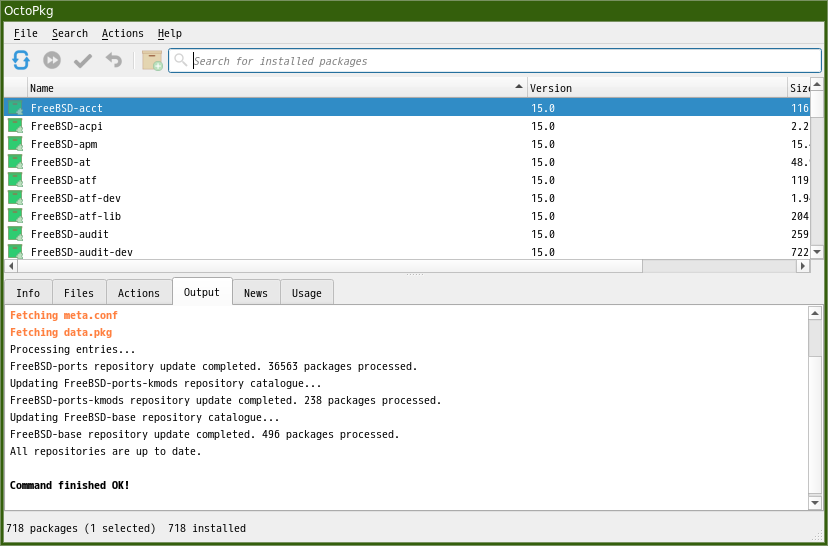Image resolution: width=828 pixels, height=546 pixels.
Task: Click the undo cancel actions icon
Action: coord(114,60)
